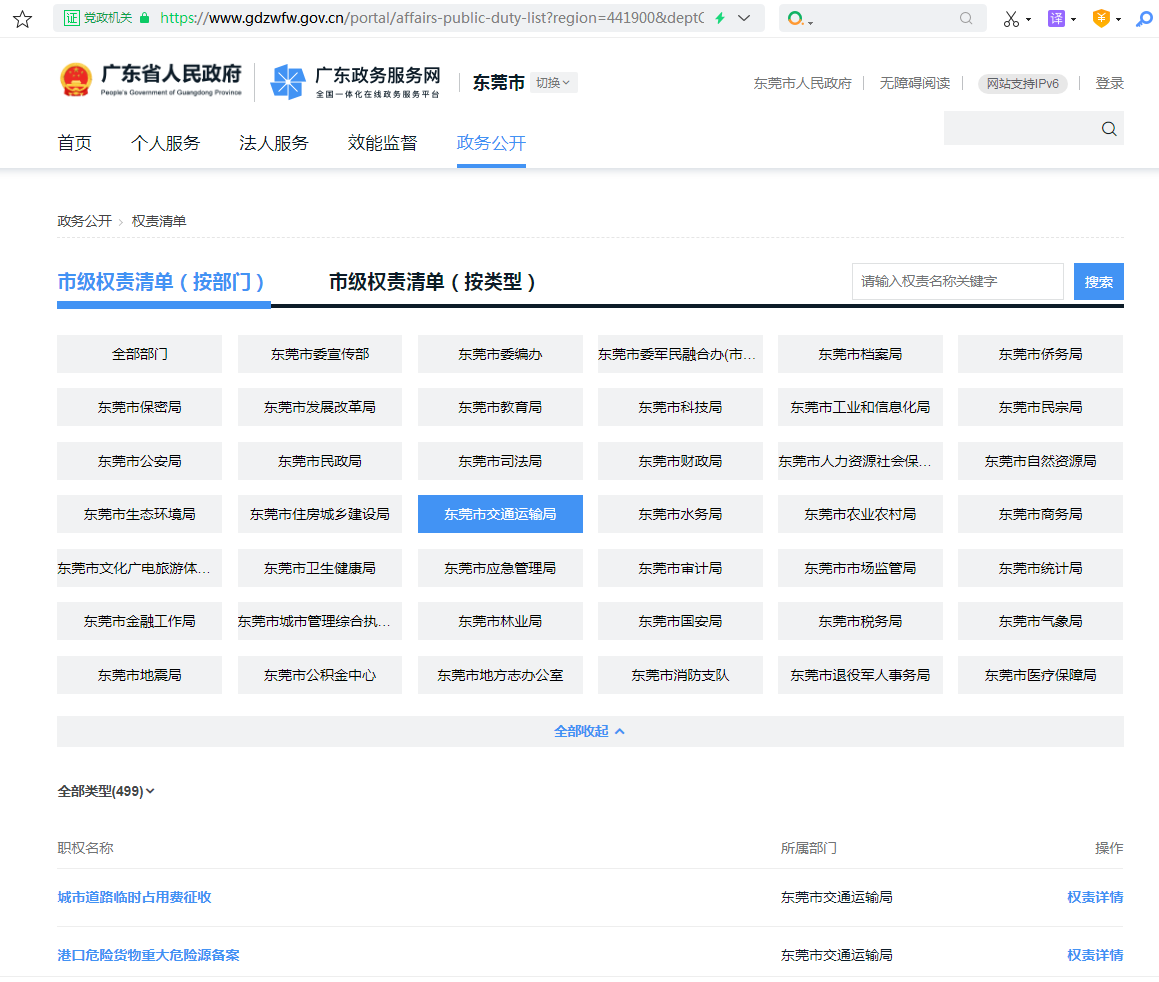Open 港口危险货物重大危险源备案 item

(x=149, y=955)
